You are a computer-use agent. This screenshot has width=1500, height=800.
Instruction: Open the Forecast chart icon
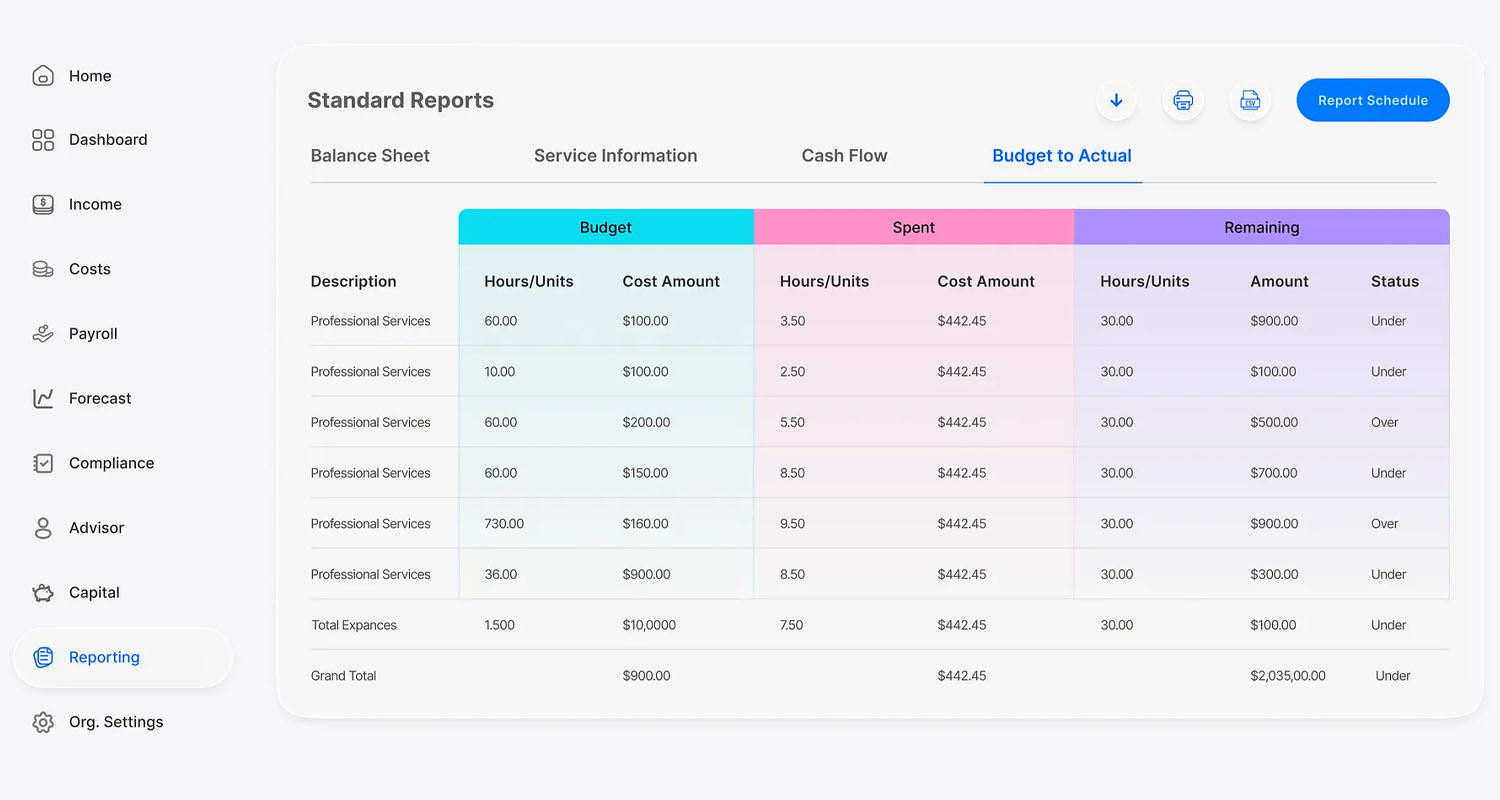coord(43,399)
